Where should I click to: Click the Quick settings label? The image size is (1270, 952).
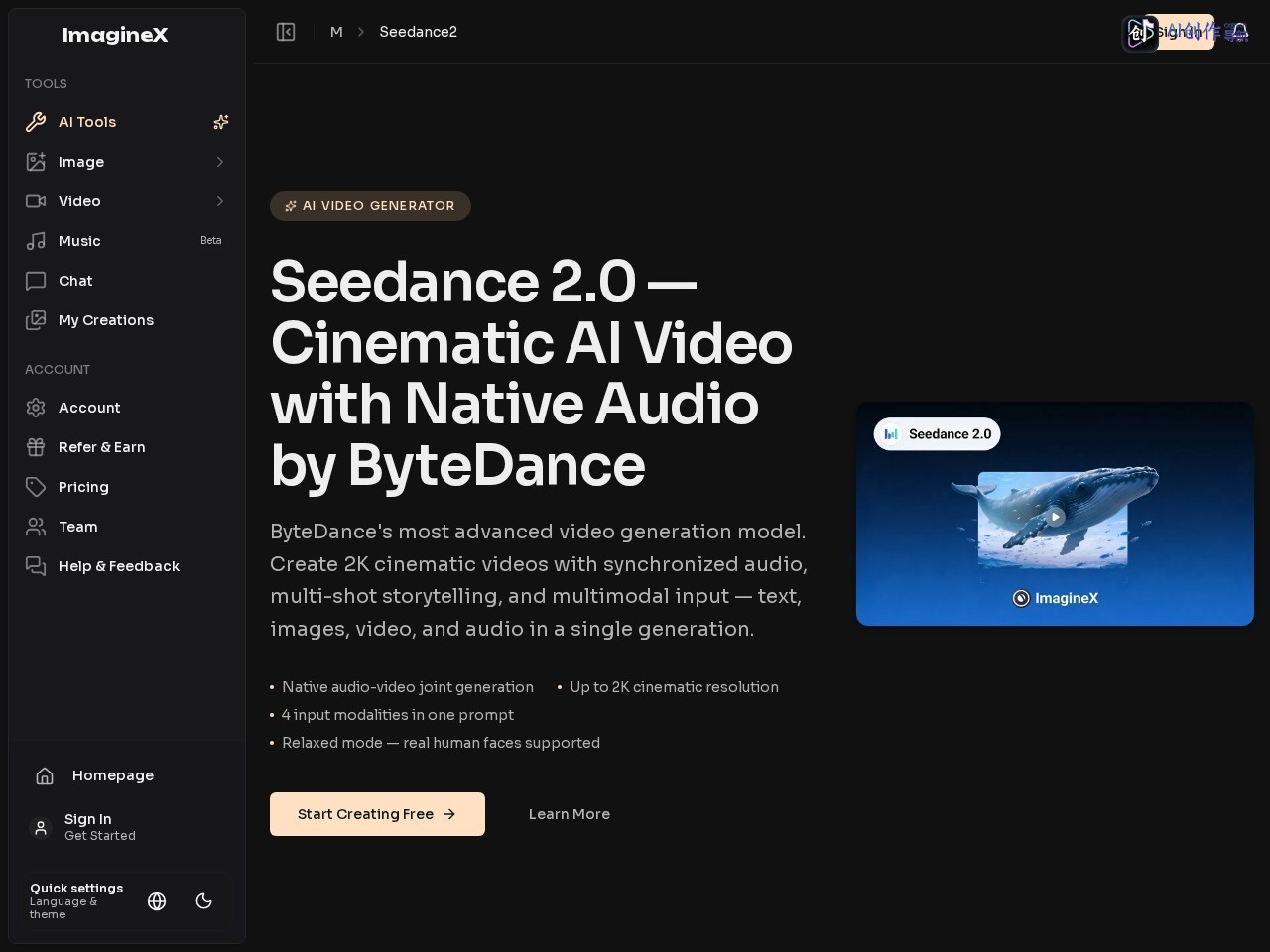76,889
